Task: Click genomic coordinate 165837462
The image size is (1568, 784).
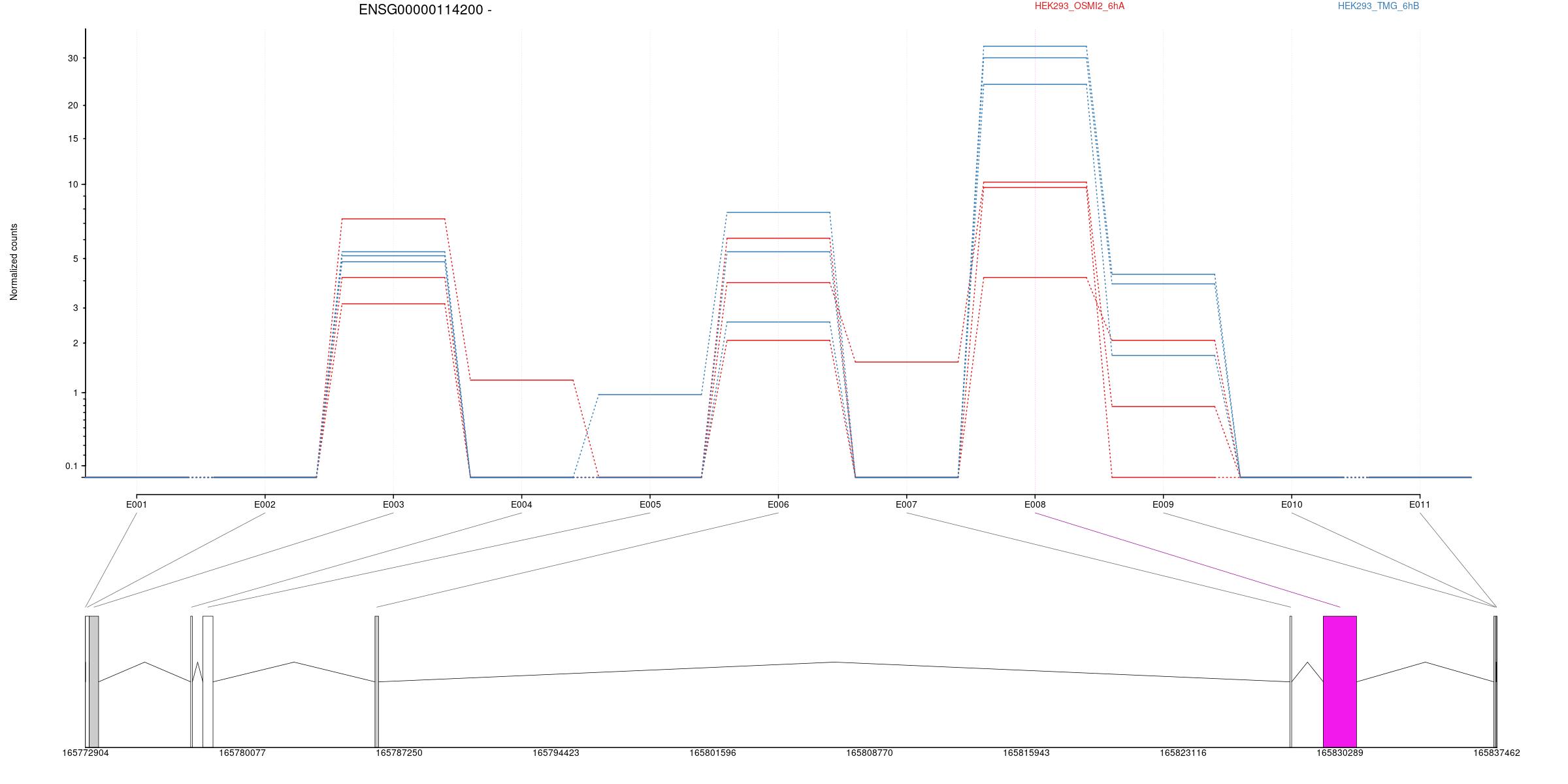Action: [1496, 753]
